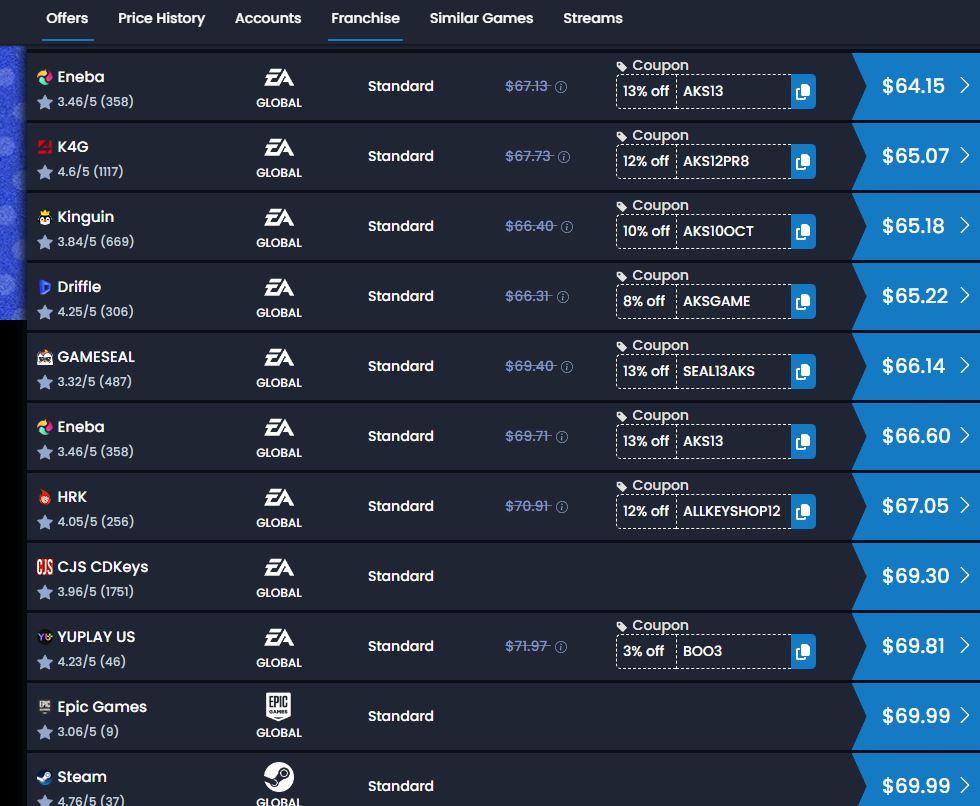Click the YUPLAY US store name
This screenshot has height=806, width=980.
tap(96, 637)
